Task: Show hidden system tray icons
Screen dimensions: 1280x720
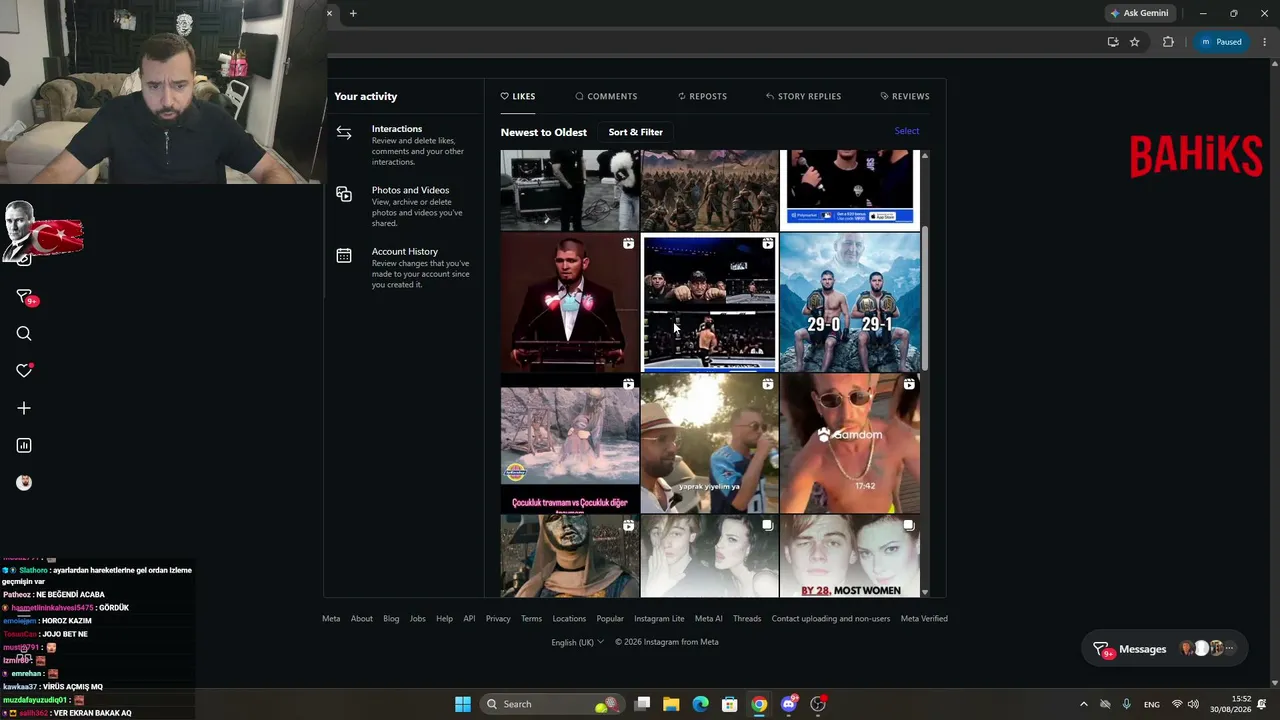Action: point(1083,704)
